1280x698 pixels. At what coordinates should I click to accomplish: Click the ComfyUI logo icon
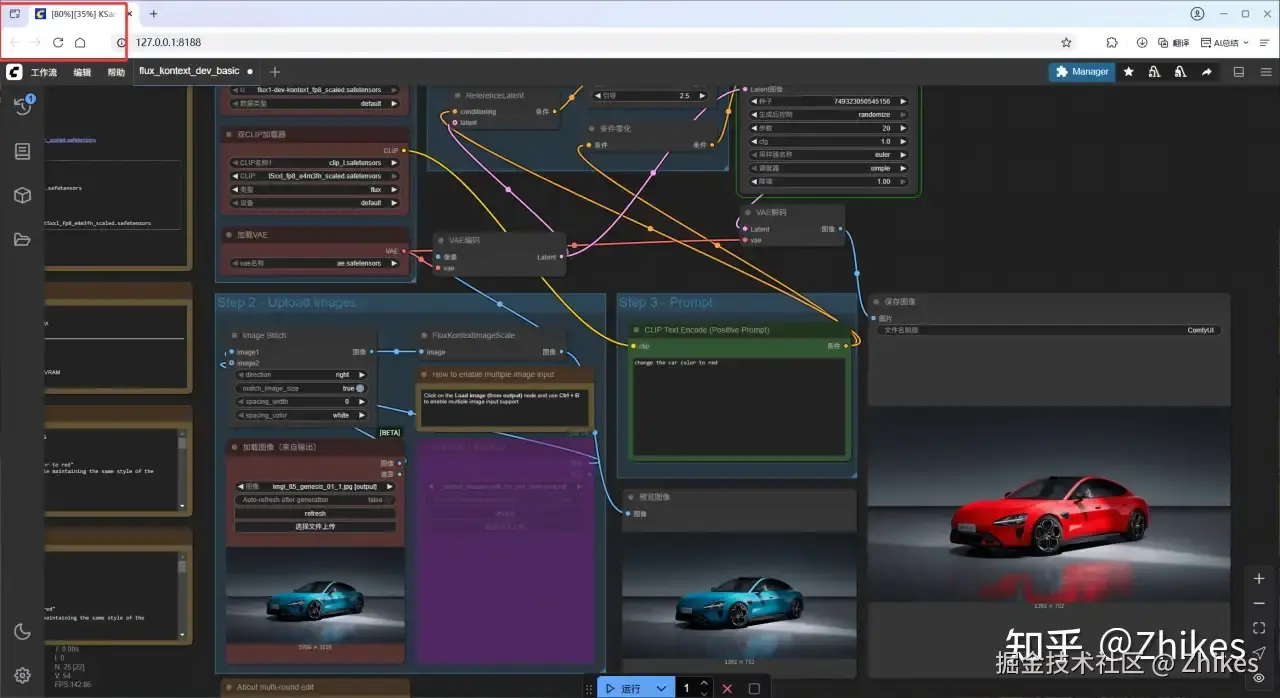tap(14, 72)
